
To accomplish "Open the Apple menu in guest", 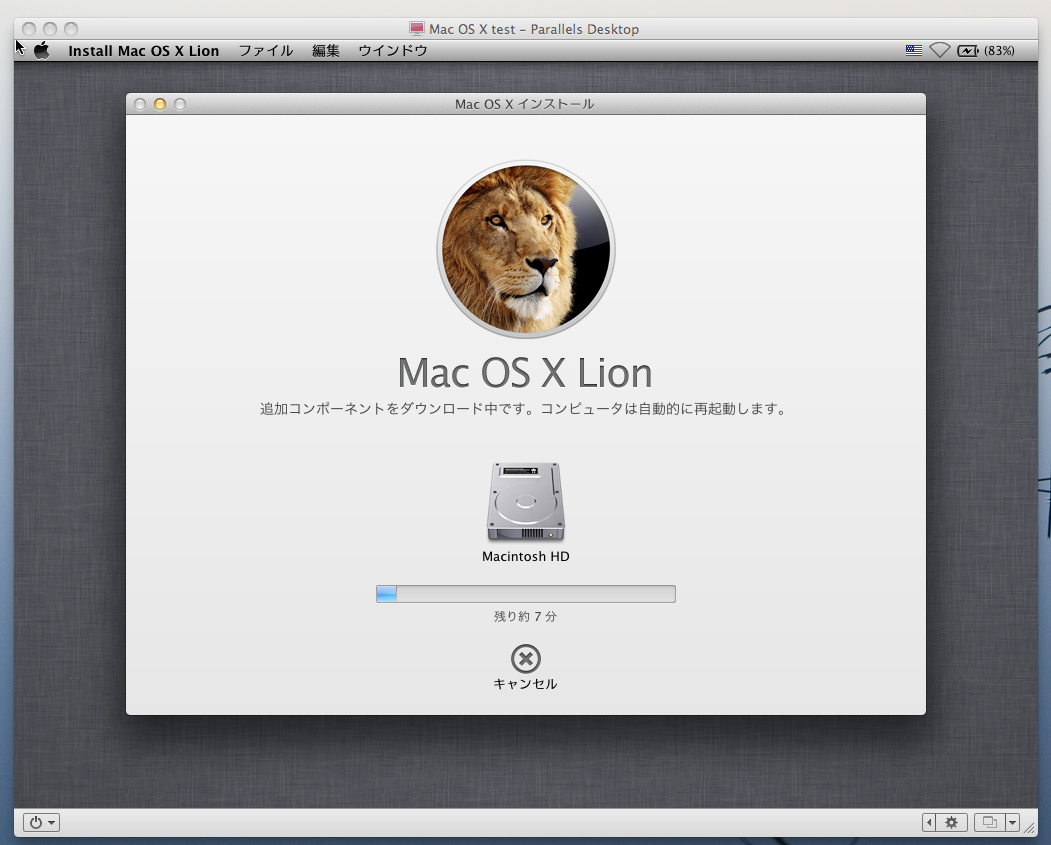I will (x=41, y=51).
